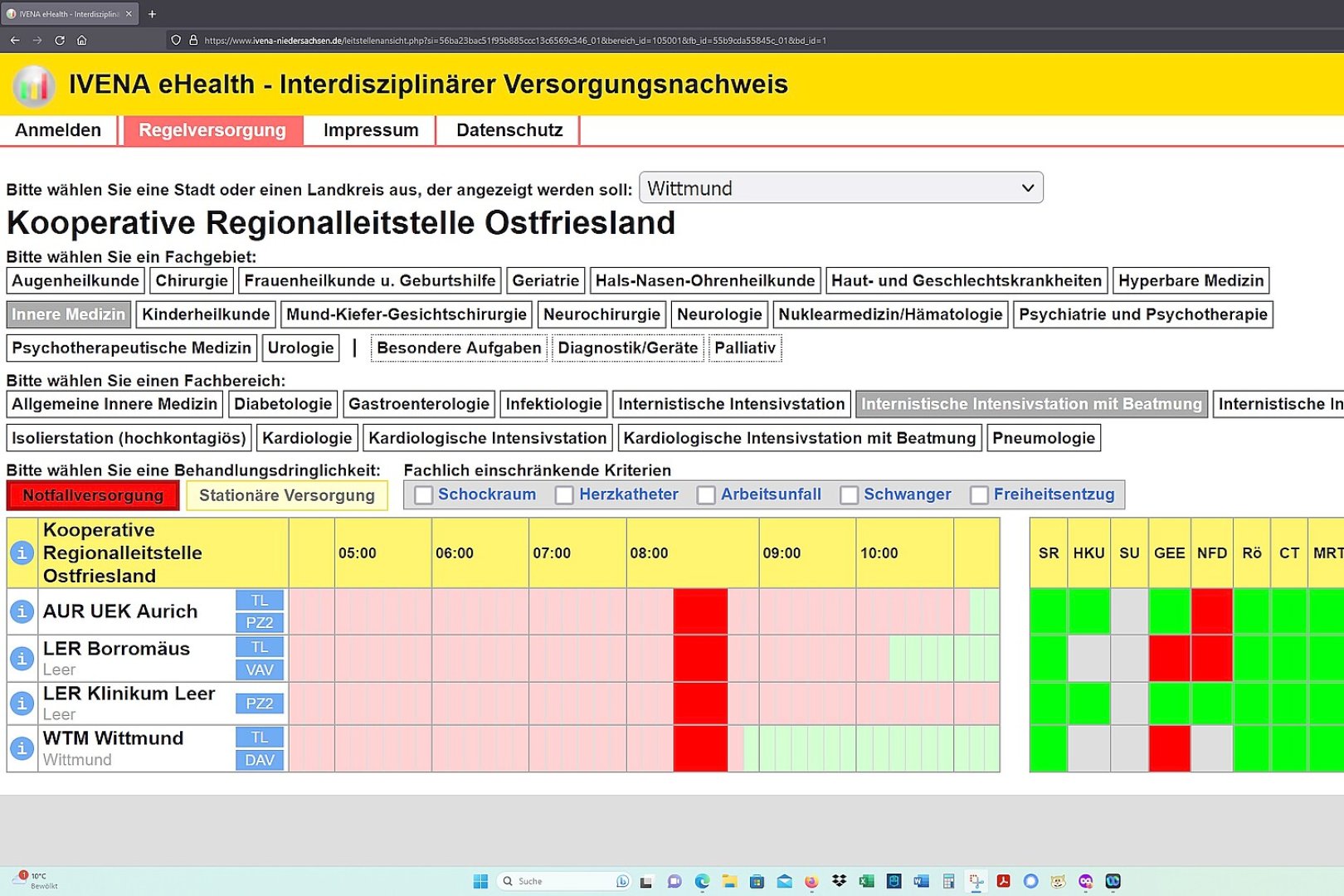The height and width of the screenshot is (896, 1344).
Task: Switch to Anmelden tab
Action: point(58,130)
